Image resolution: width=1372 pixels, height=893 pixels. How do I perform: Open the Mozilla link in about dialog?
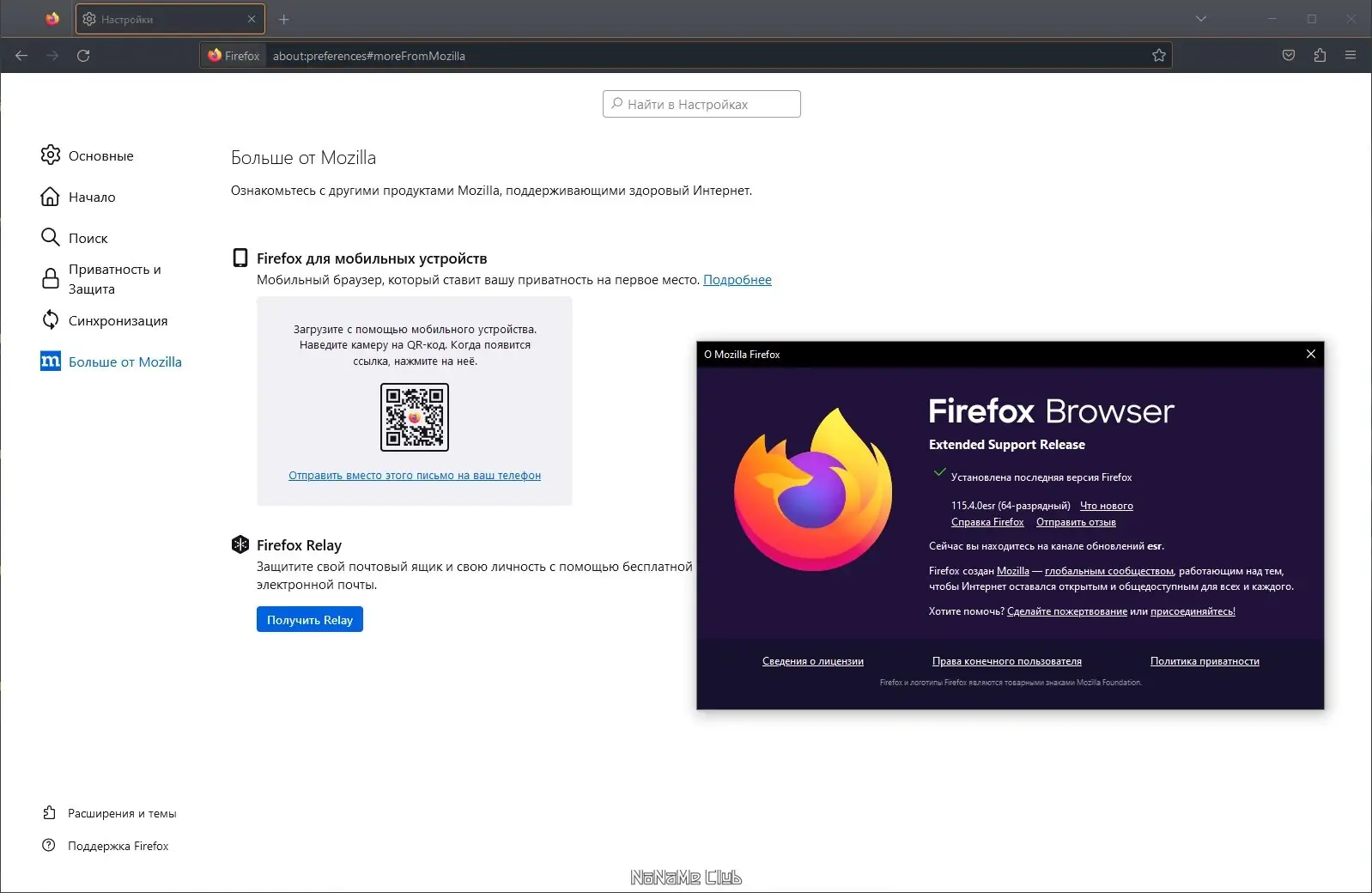pyautogui.click(x=1013, y=571)
